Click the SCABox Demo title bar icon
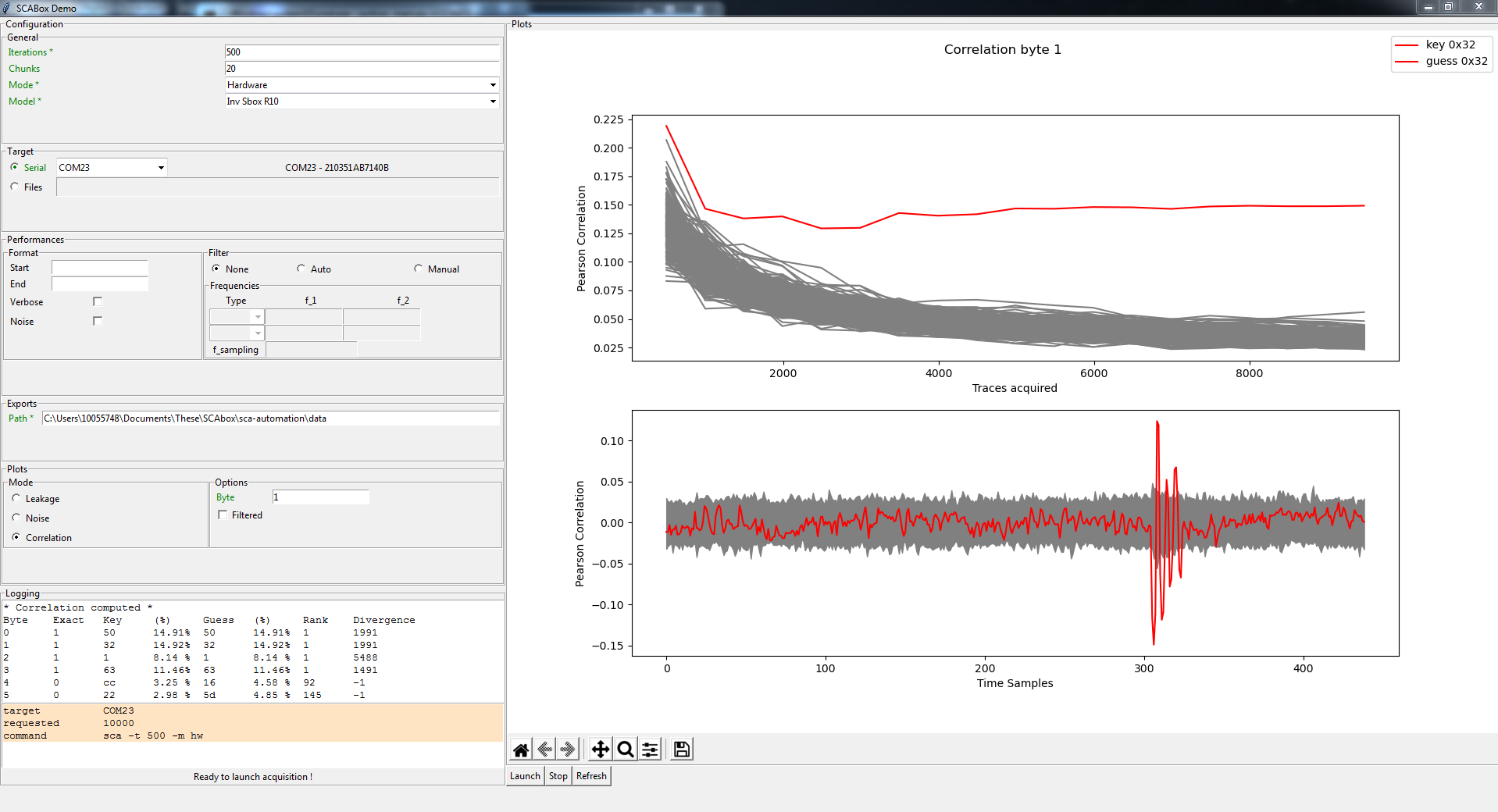The width and height of the screenshot is (1498, 812). click(7, 8)
